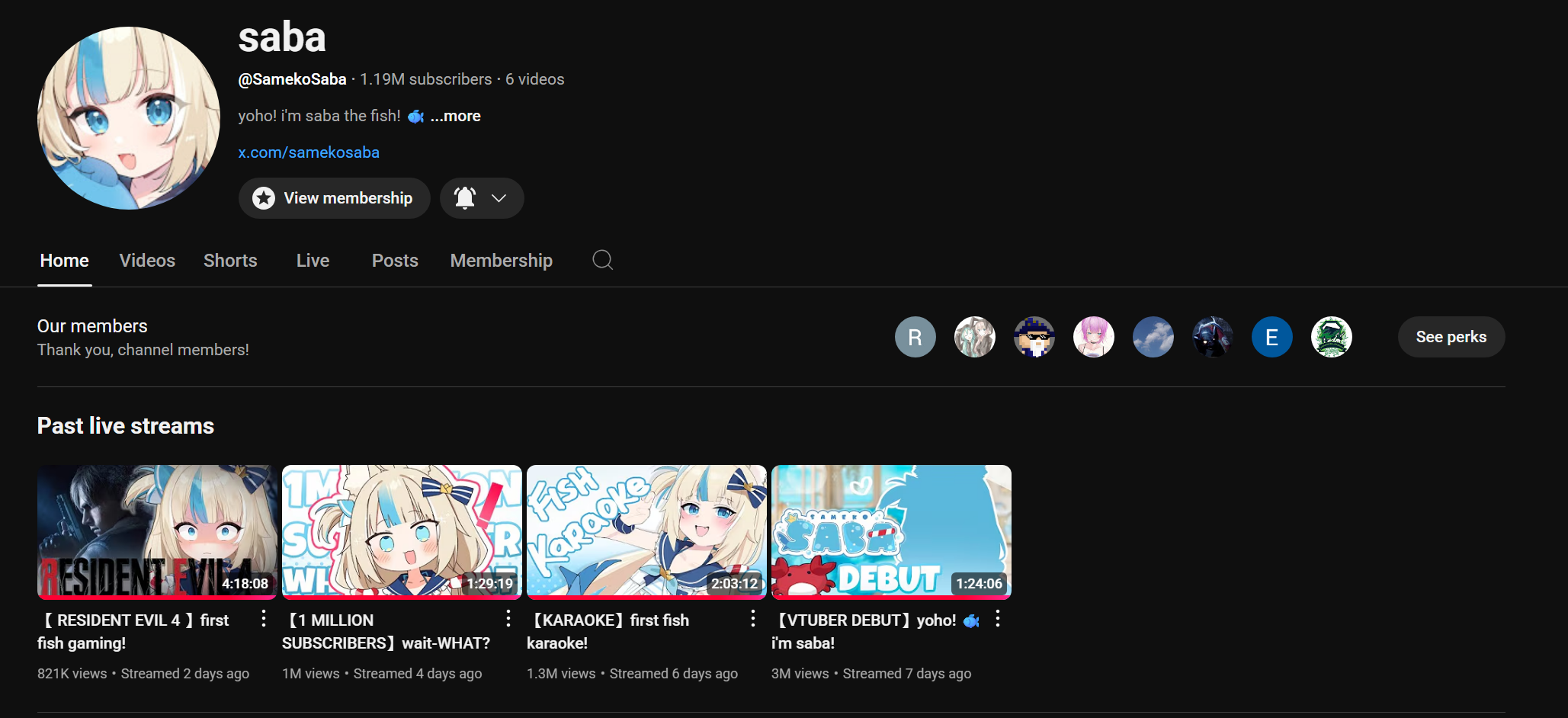Click the 1:24:06 duration badge
This screenshot has width=1568, height=718.
tap(980, 584)
